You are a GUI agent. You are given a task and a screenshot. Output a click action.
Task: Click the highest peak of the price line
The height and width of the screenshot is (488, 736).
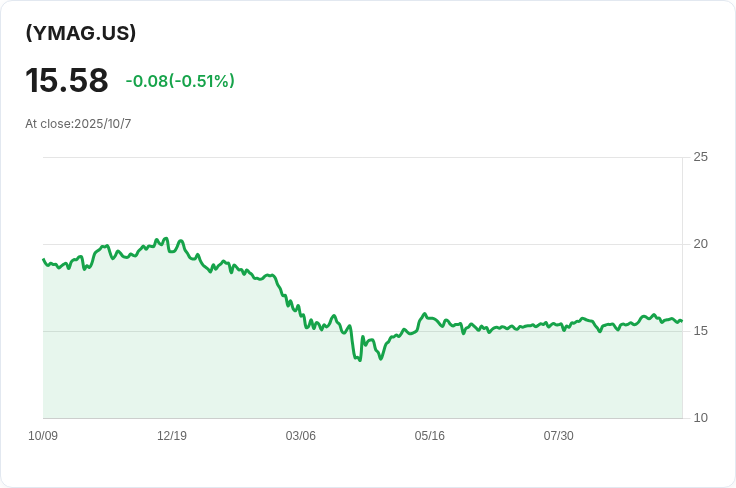tap(166, 239)
